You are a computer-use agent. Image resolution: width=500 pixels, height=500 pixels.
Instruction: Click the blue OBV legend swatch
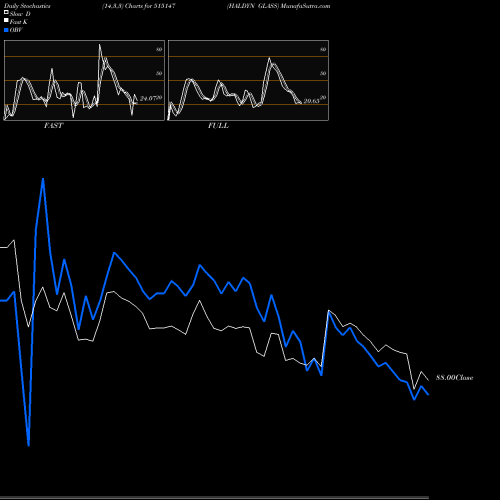coord(6,30)
